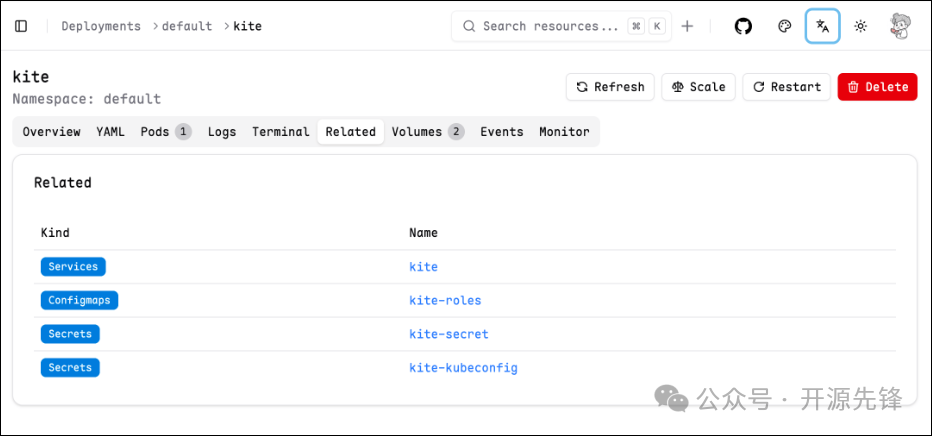Open the color theme palette icon
932x436 pixels.
tap(785, 26)
